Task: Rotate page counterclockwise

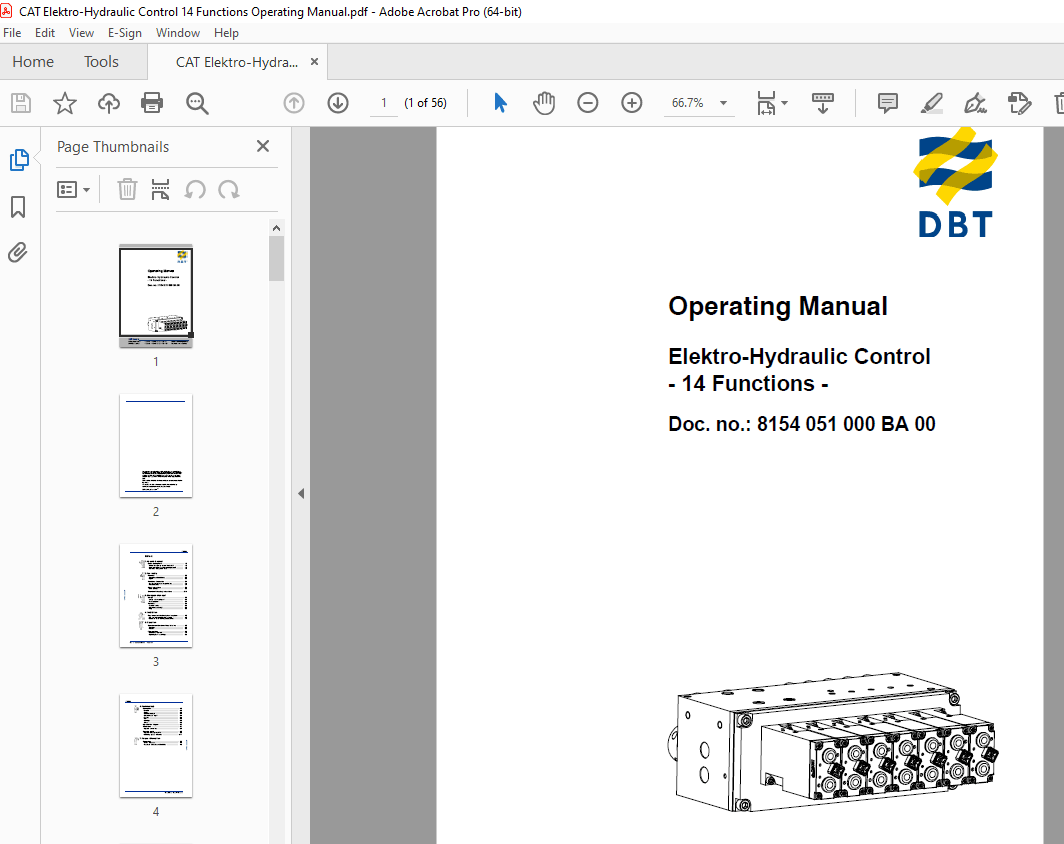Action: pyautogui.click(x=195, y=189)
